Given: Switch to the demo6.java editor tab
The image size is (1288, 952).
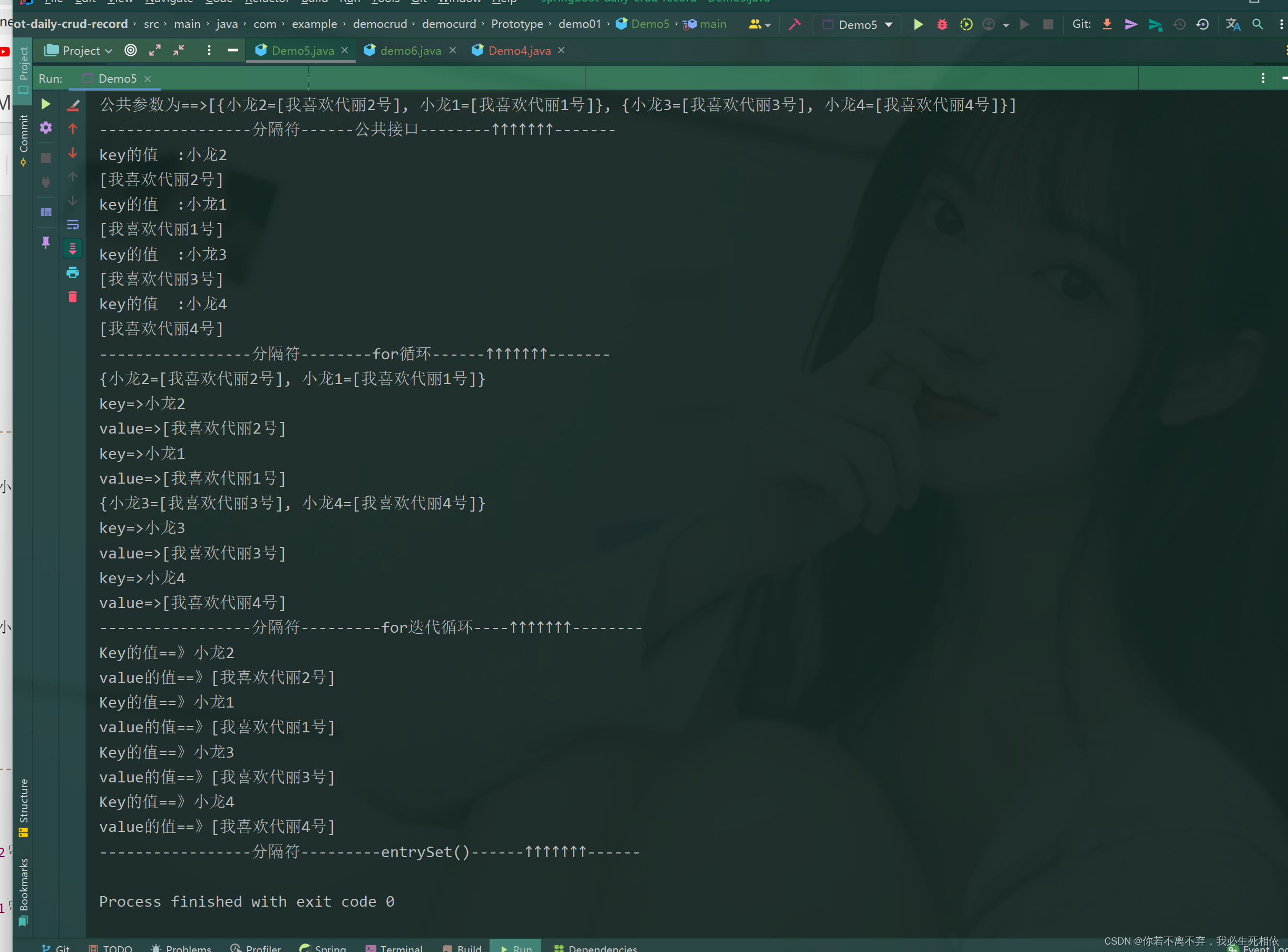Looking at the screenshot, I should tap(409, 51).
